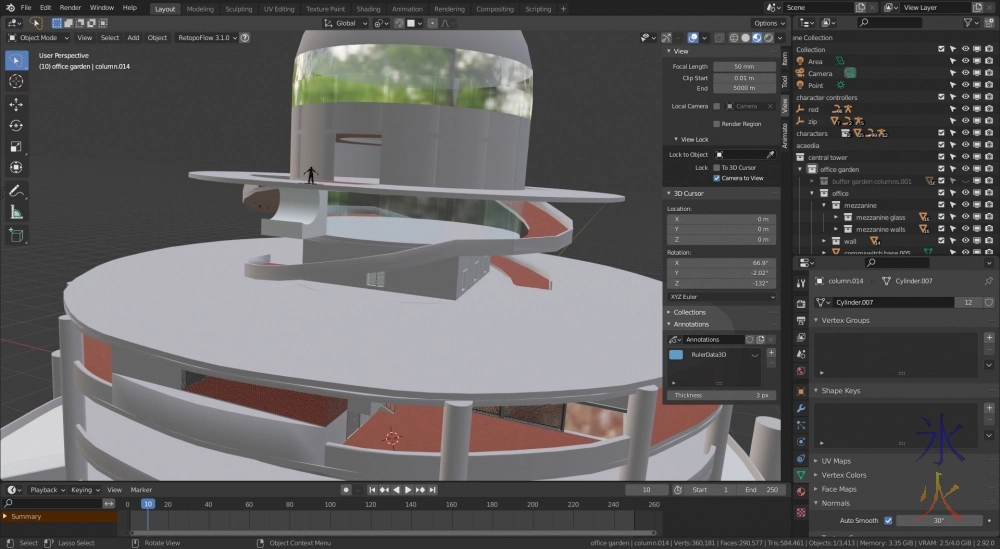Open the Material properties tab icon
Screen dimensions: 1000x549
pos(801,491)
